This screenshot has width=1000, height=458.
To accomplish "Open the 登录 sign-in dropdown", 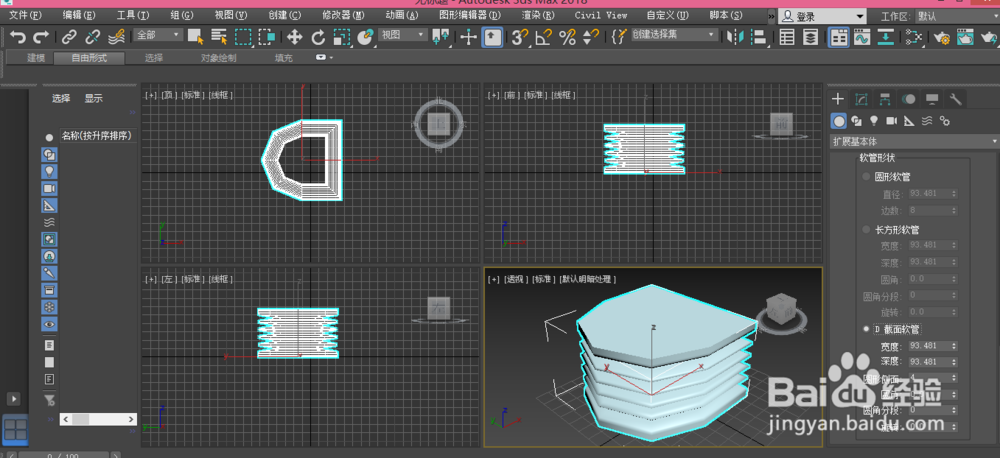I will click(x=823, y=17).
